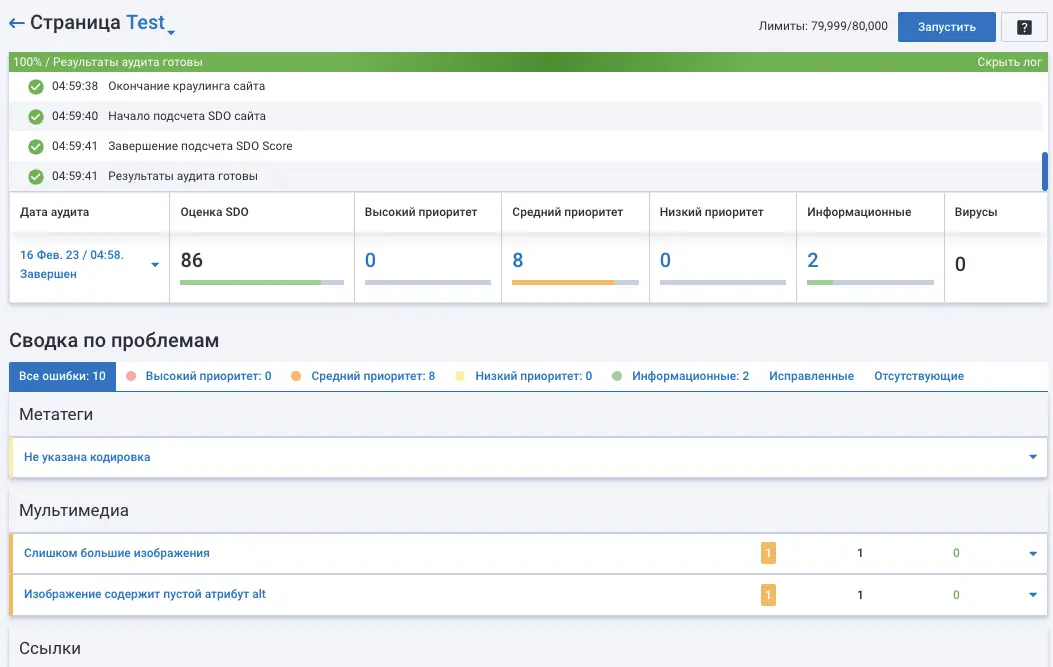This screenshot has height=667, width=1053.
Task: Filter by Средний приоритет: 8 tab
Action: coord(372,377)
